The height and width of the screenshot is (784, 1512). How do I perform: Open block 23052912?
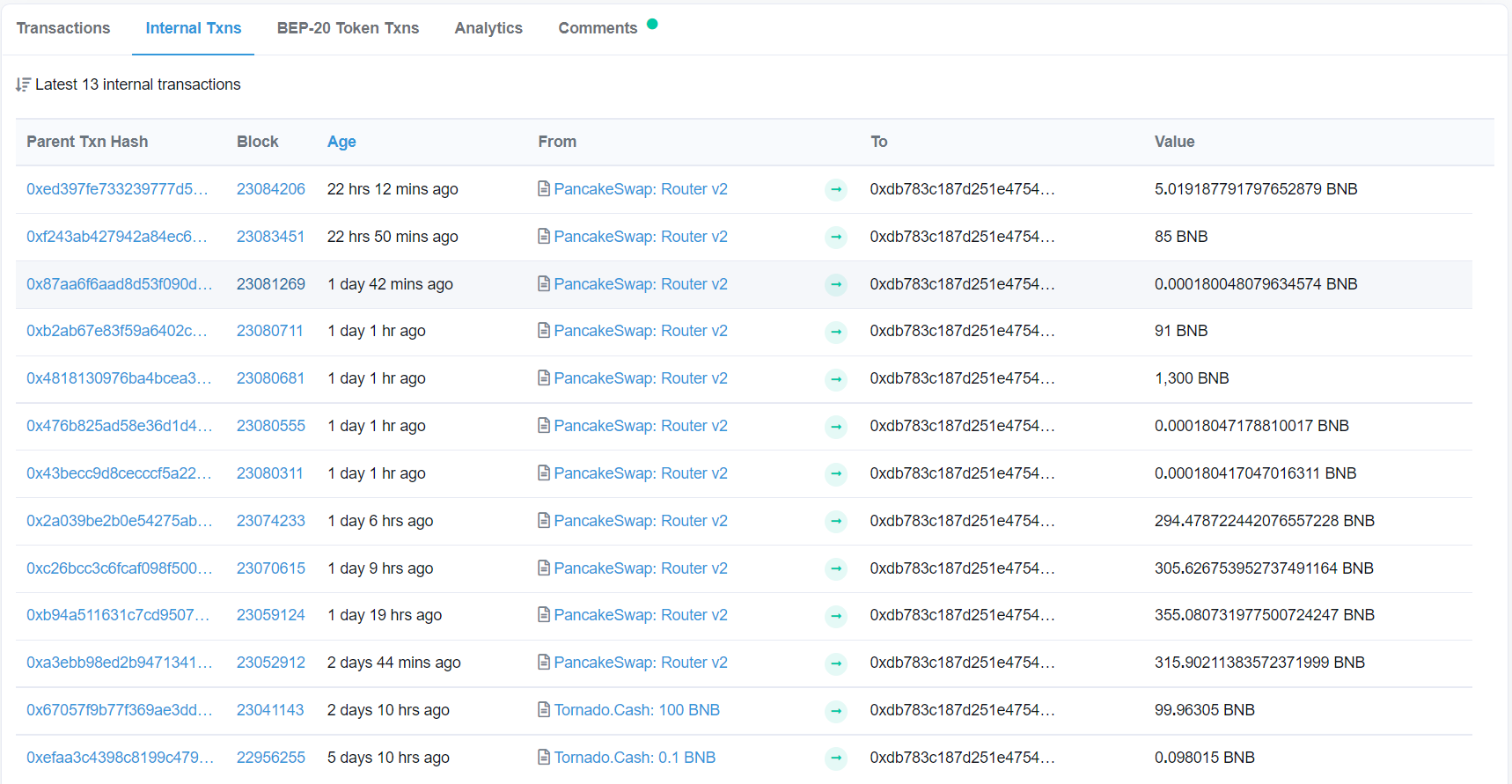click(271, 663)
